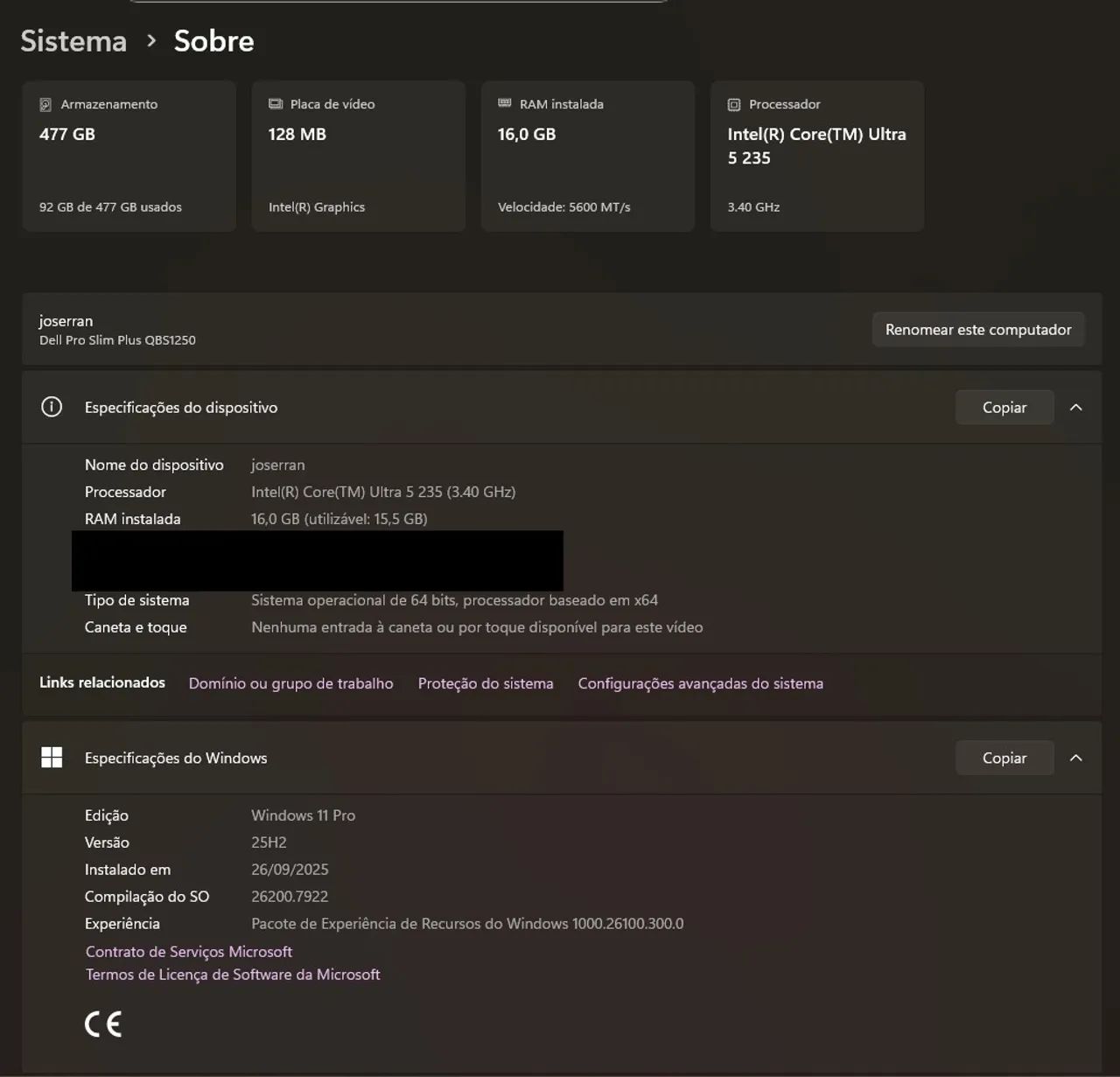Click the Links relacionados label
This screenshot has height=1077, width=1120.
coord(102,682)
